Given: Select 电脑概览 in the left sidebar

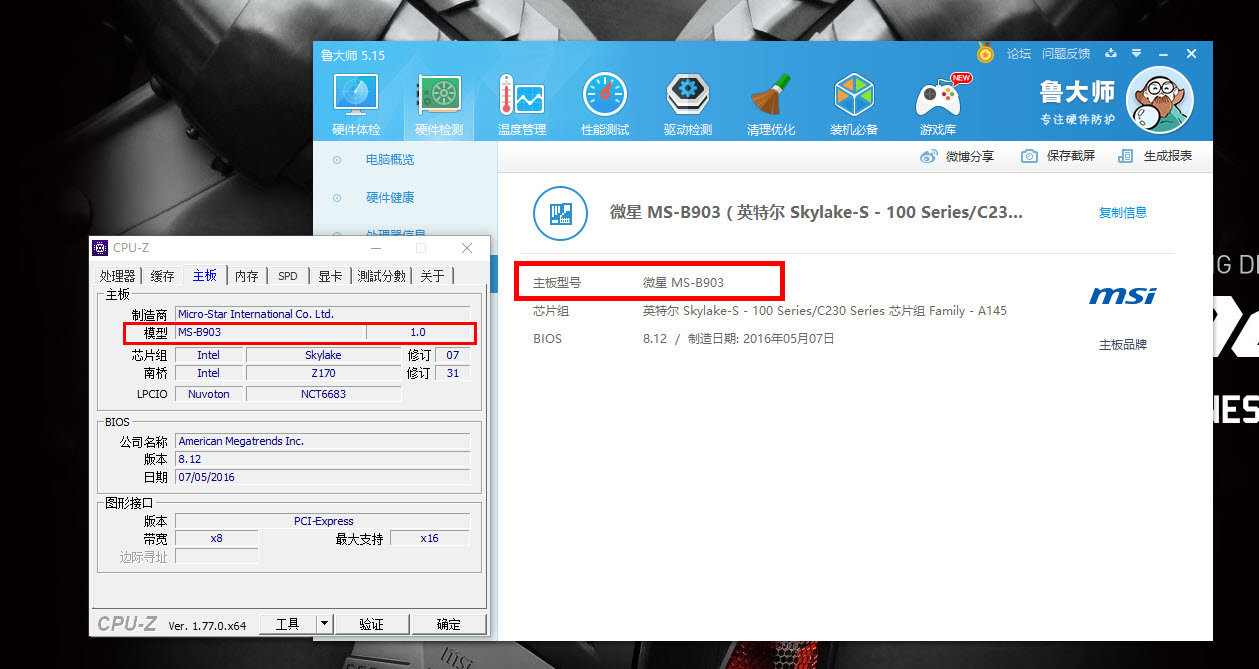Looking at the screenshot, I should click(389, 160).
